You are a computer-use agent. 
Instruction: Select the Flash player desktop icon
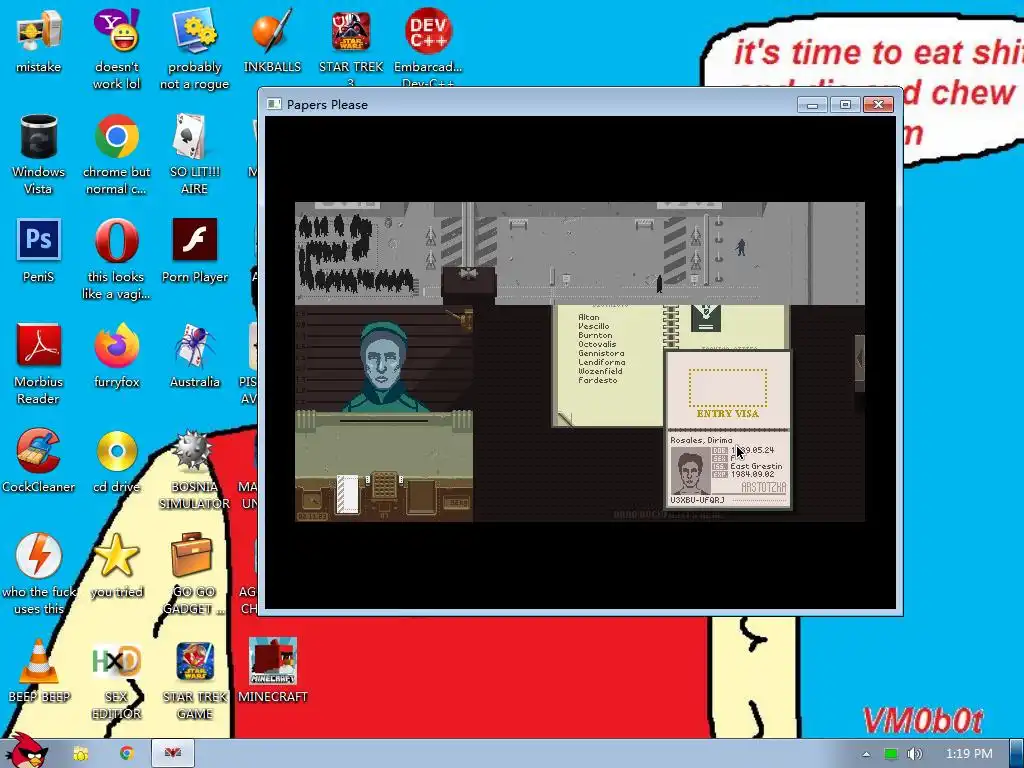point(194,251)
